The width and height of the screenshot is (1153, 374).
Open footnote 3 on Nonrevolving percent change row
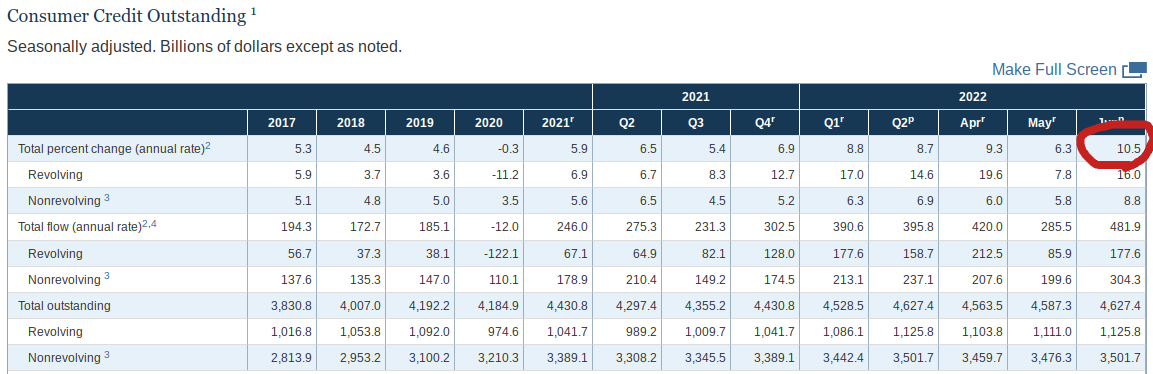(x=107, y=198)
